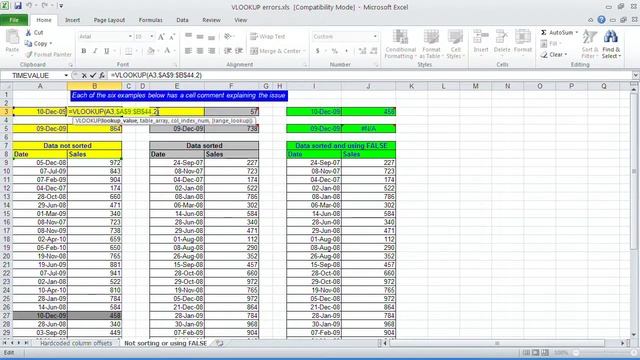Image resolution: width=640 pixels, height=360 pixels.
Task: Open Cell Styles gallery
Action: tap(455, 44)
